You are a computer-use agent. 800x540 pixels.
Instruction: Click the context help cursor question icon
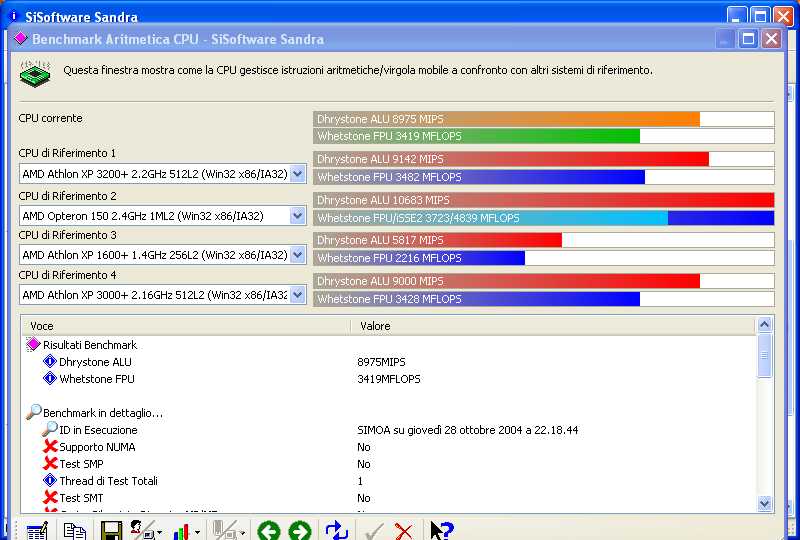click(441, 531)
